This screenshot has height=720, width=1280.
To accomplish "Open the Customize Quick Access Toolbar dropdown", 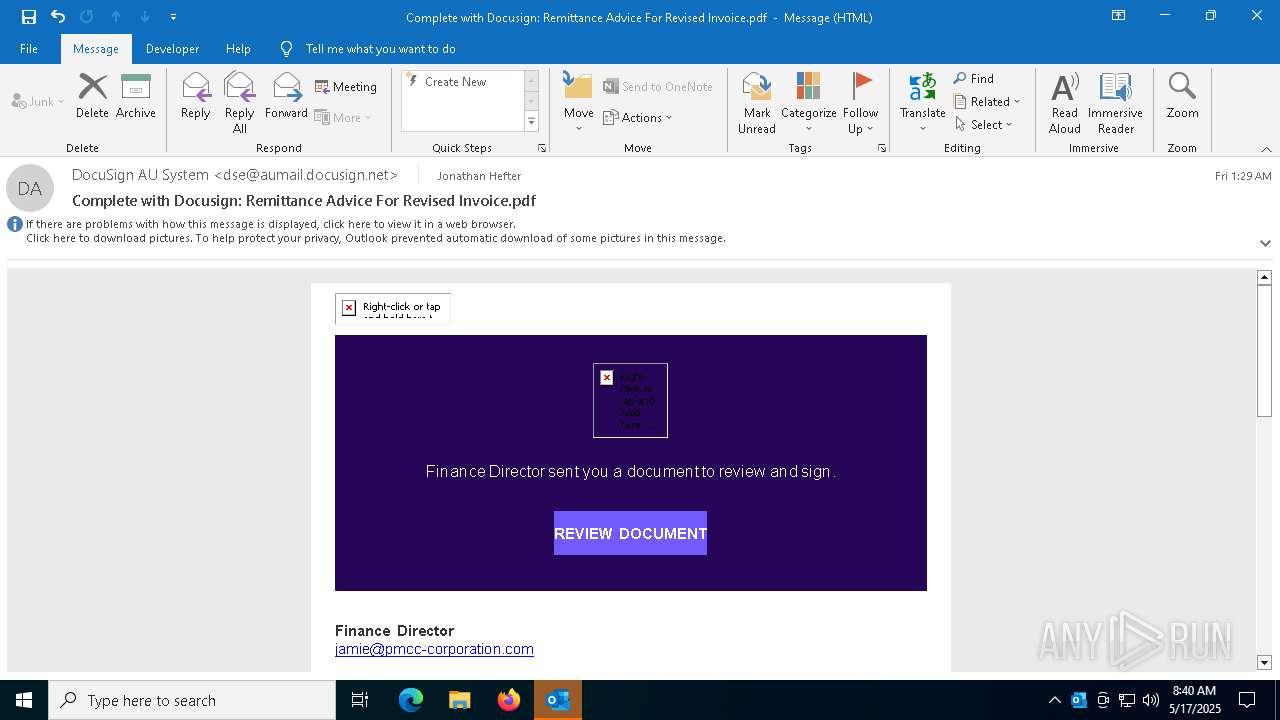I will 173,17.
